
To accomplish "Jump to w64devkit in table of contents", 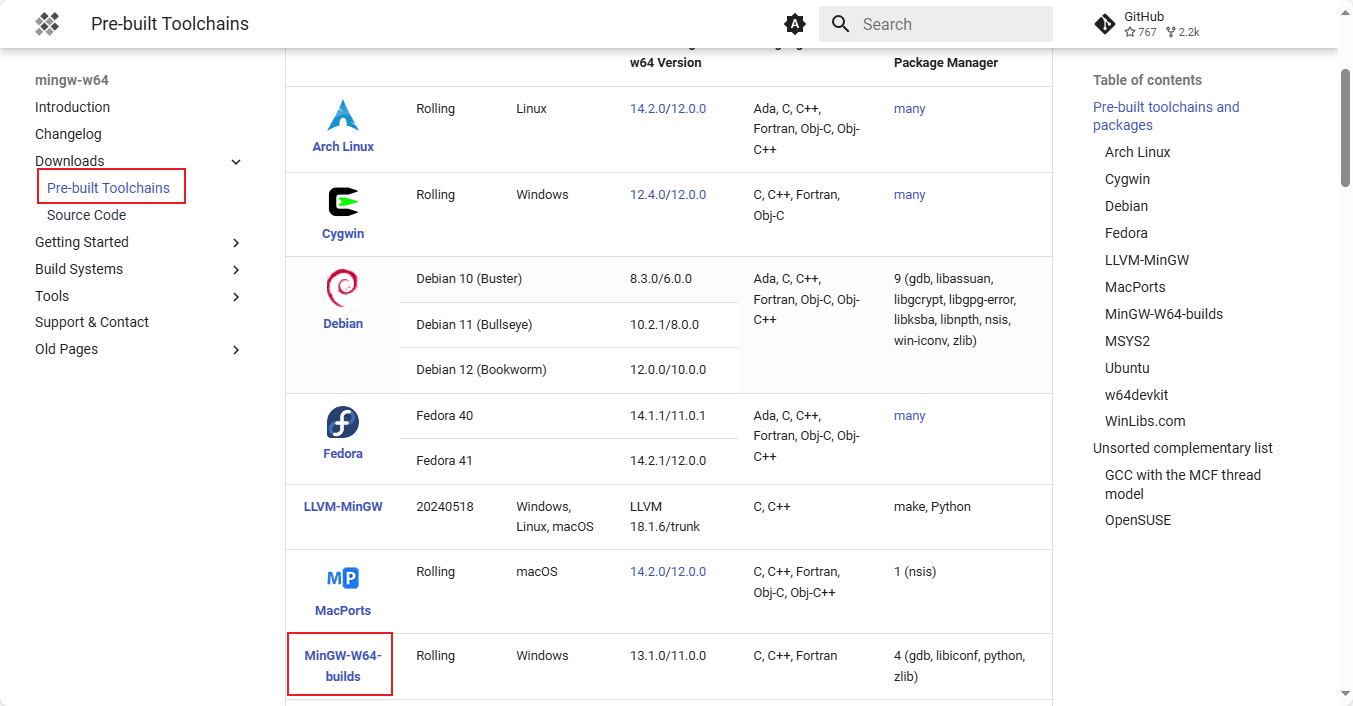I will 1137,394.
